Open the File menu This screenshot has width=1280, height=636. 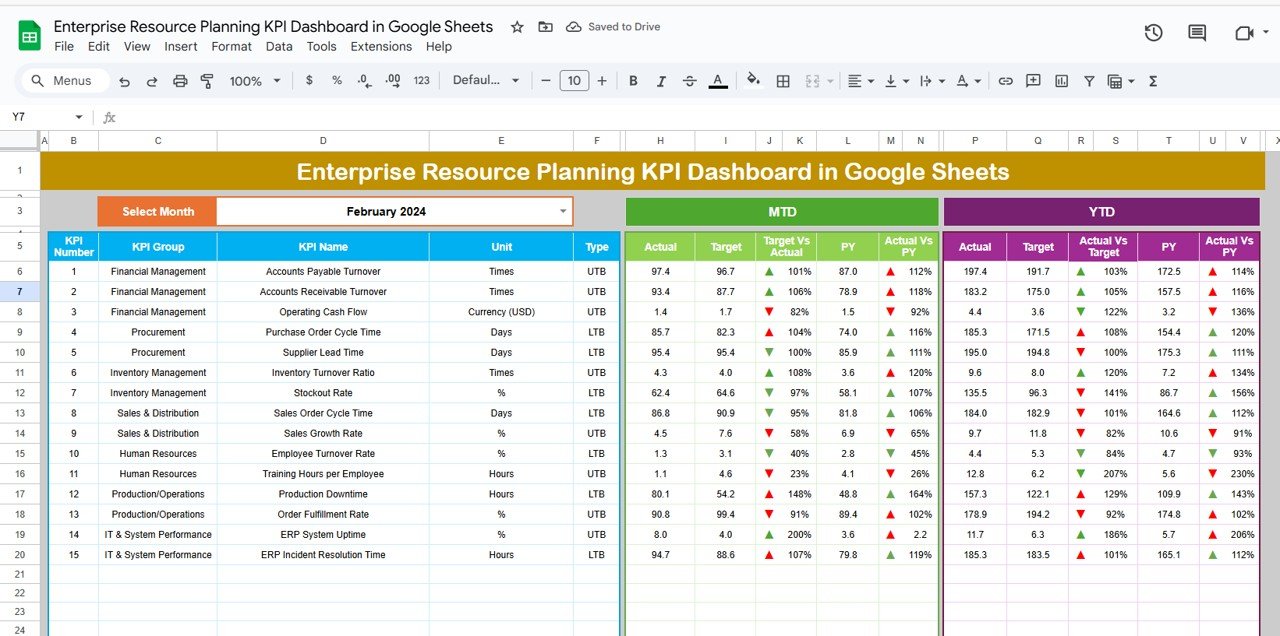click(64, 47)
